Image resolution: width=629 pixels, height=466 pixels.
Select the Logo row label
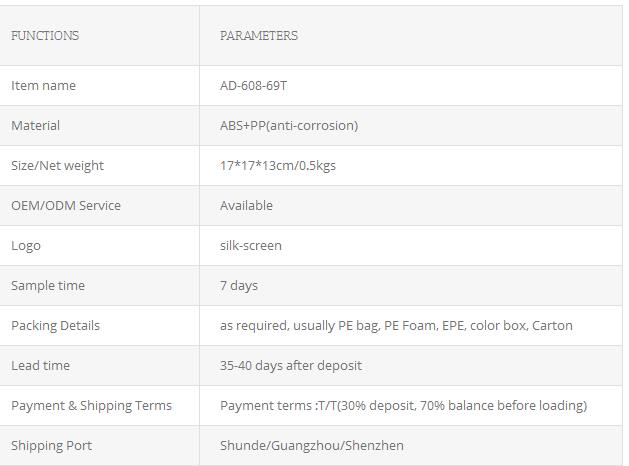[x=26, y=246]
